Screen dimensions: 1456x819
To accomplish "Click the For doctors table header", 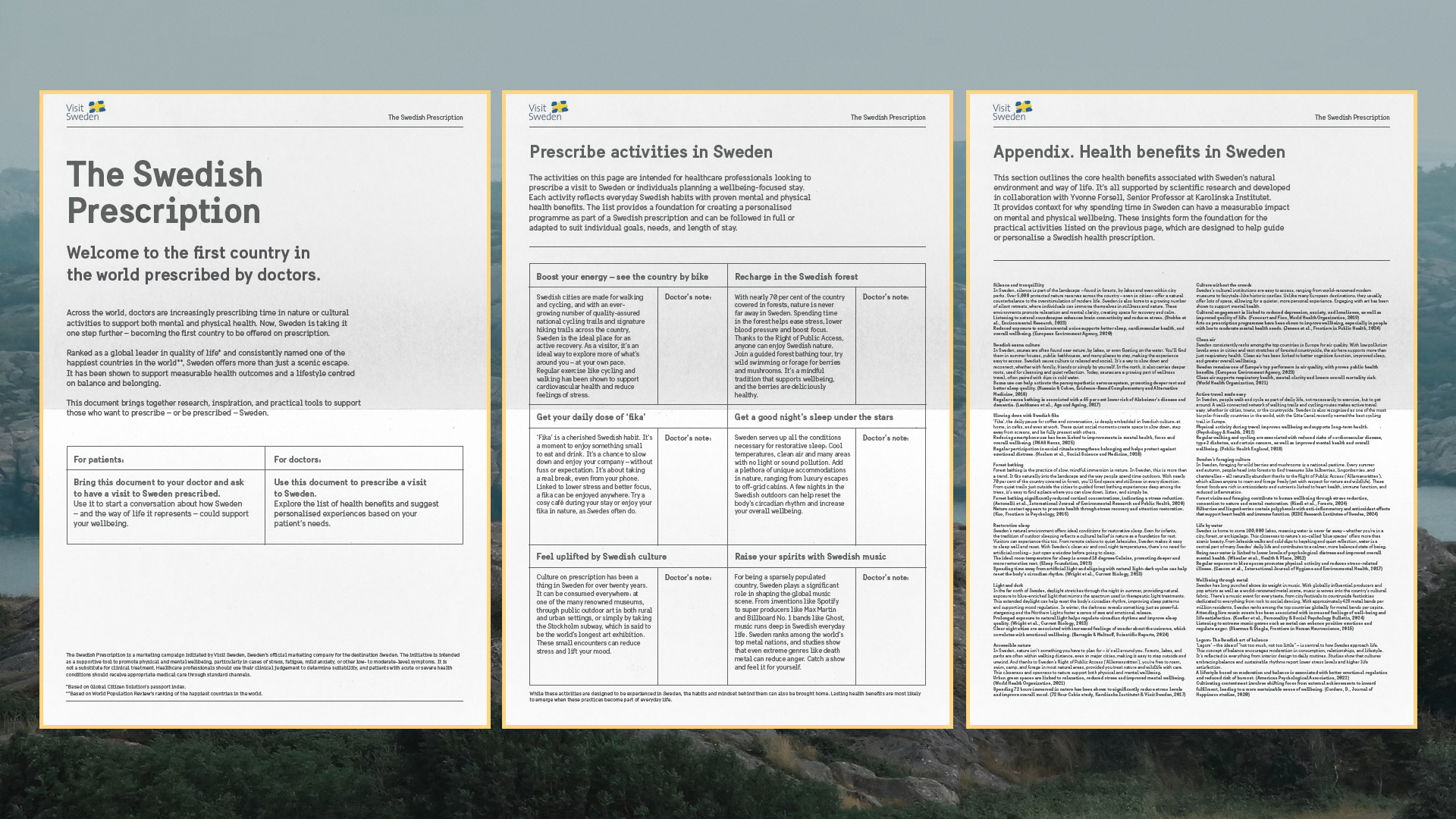I will 297,460.
